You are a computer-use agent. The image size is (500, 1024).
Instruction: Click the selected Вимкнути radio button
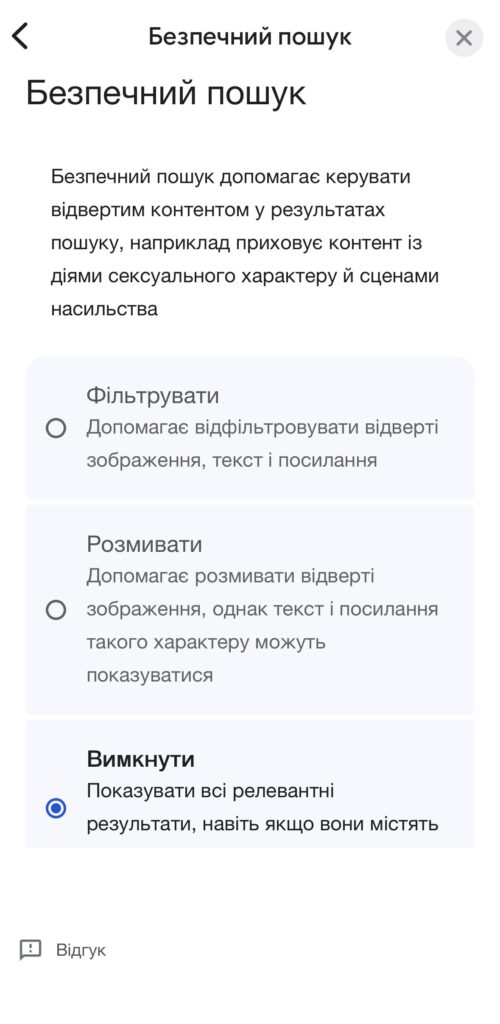coord(56,808)
